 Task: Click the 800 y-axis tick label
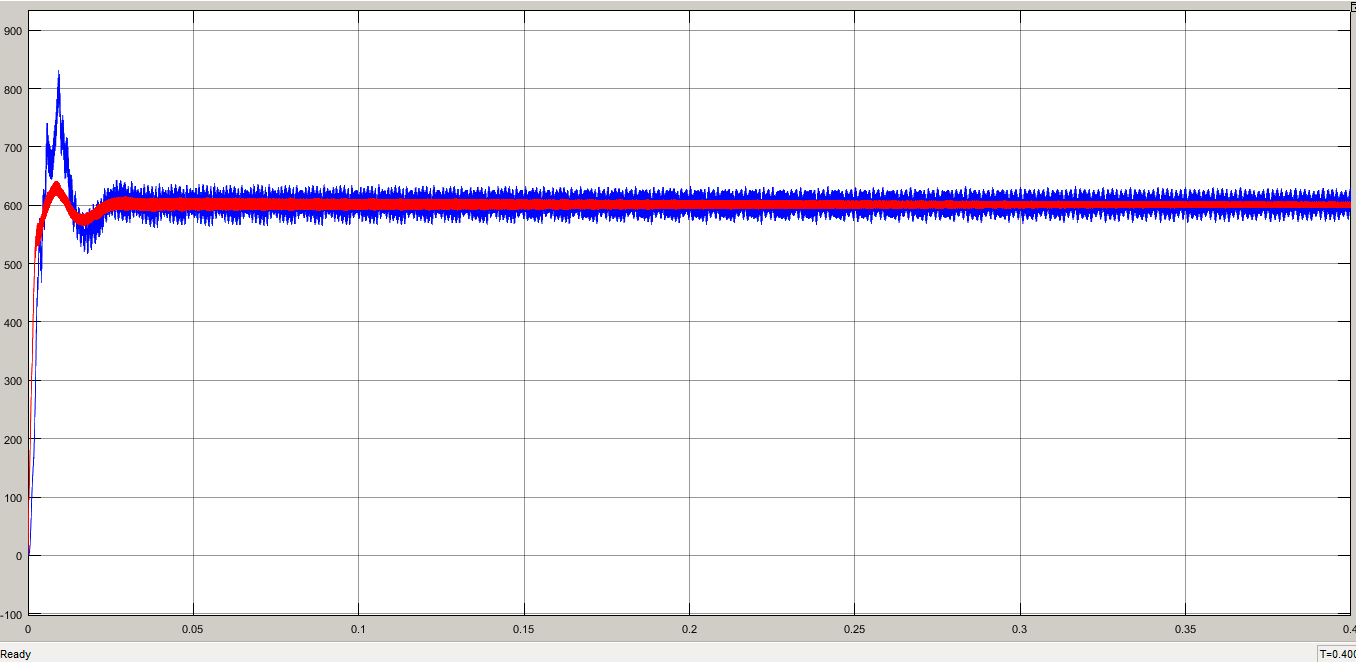pos(13,89)
